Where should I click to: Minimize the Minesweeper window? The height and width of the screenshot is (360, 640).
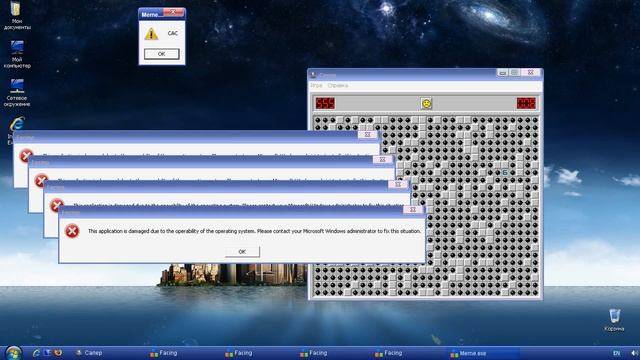click(x=502, y=73)
